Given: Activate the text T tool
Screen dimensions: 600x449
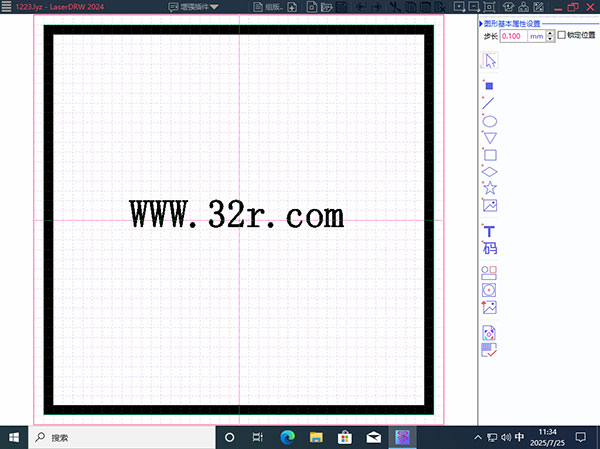Looking at the screenshot, I should (490, 232).
